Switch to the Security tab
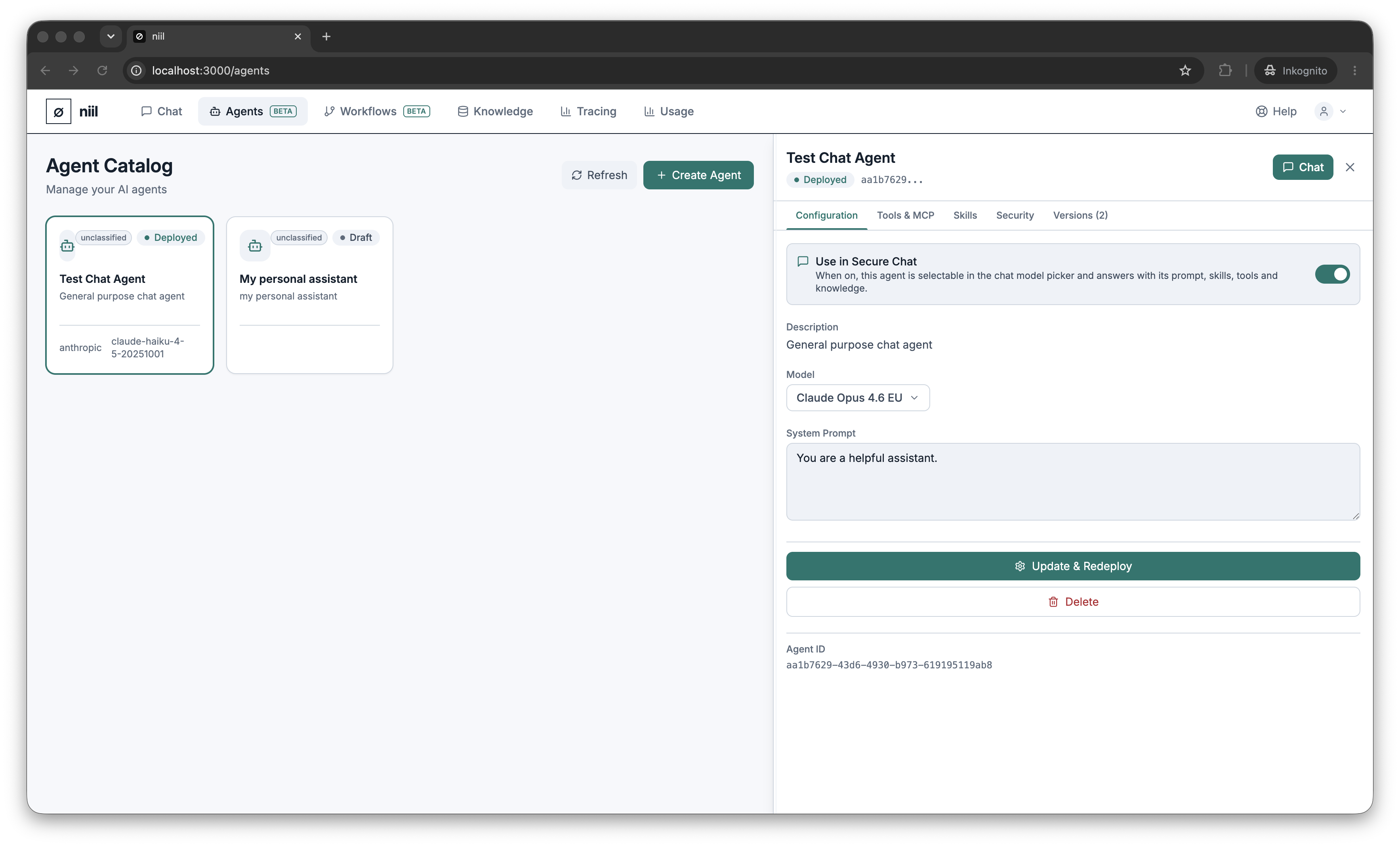Viewport: 1400px width, 847px height. (1015, 215)
